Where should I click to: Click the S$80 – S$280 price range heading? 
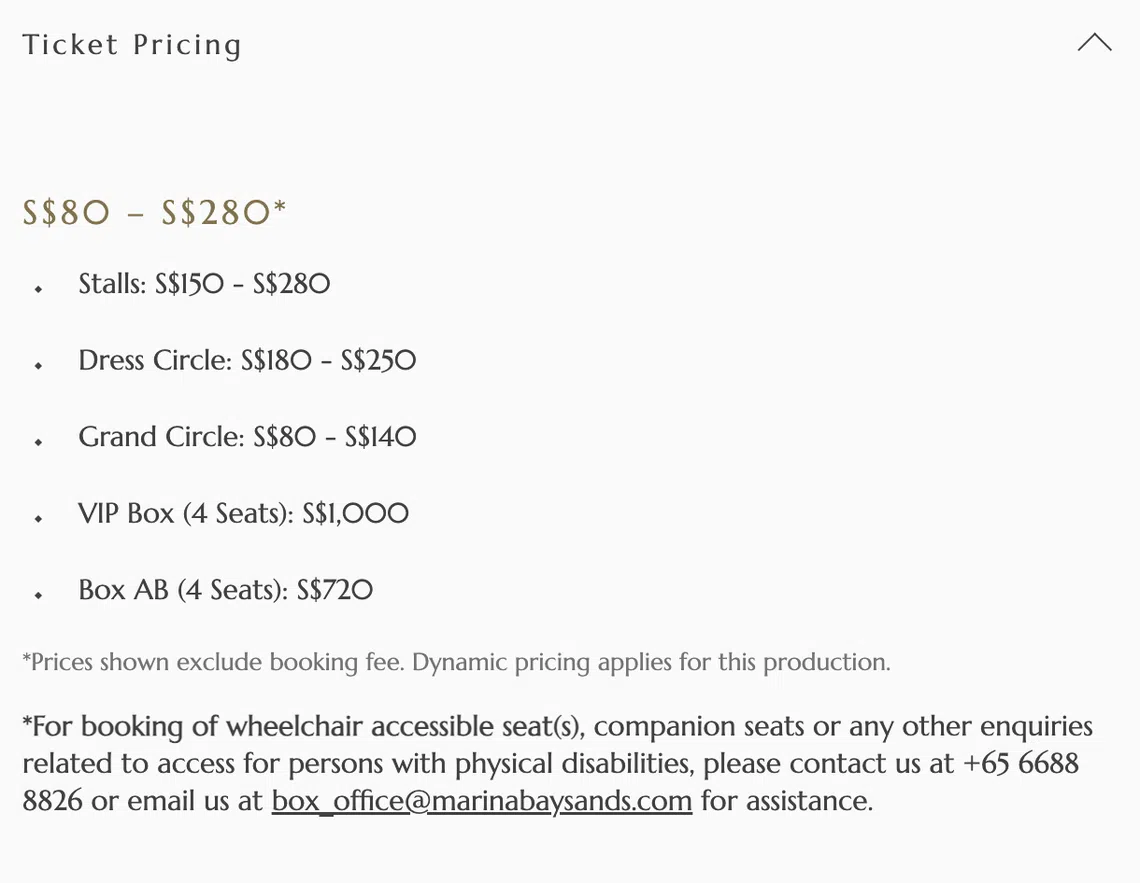click(146, 212)
